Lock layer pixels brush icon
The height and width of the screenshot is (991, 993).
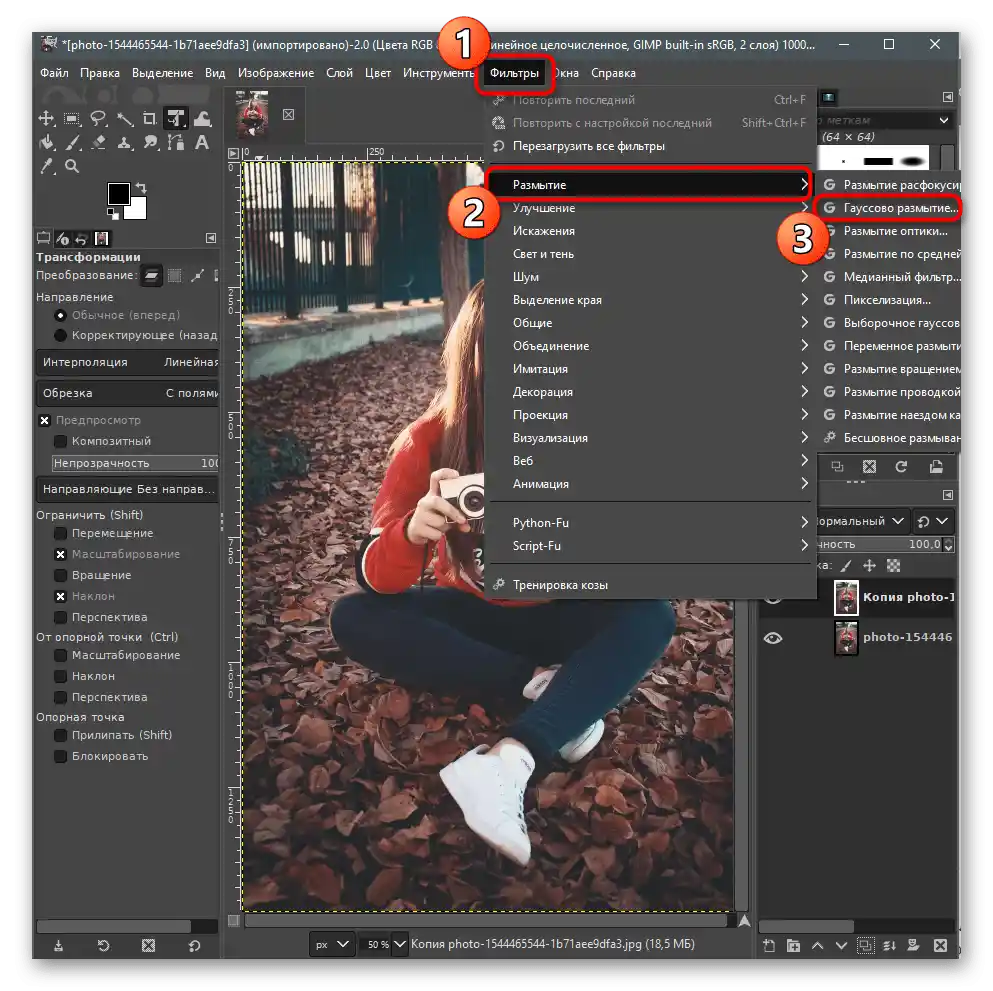(x=847, y=565)
